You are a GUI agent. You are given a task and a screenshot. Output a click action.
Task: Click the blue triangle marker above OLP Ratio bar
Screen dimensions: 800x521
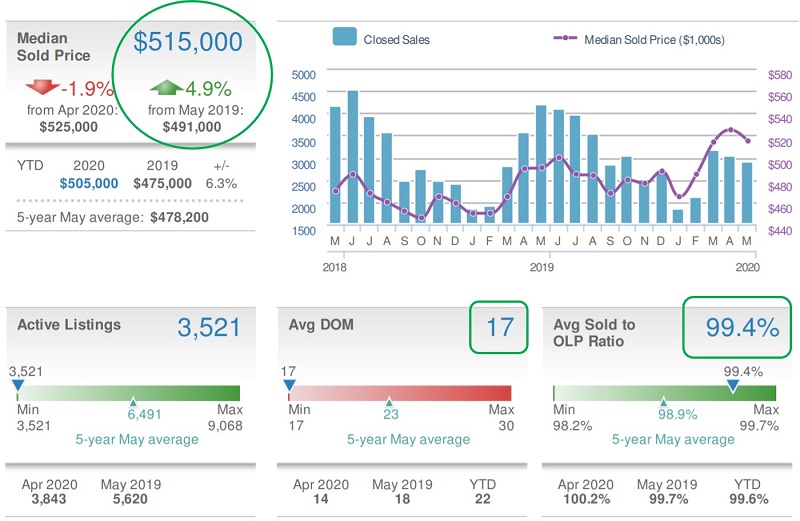tap(733, 384)
